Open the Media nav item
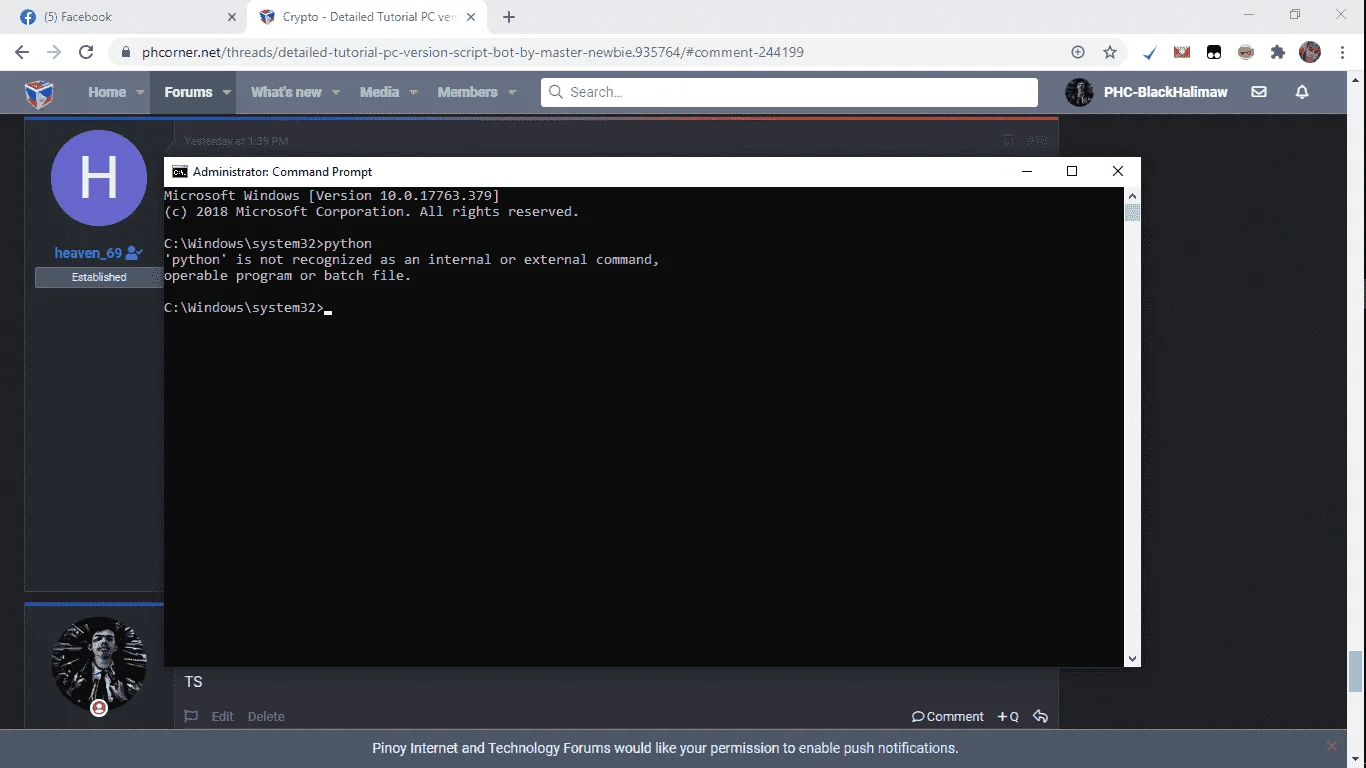The image size is (1366, 768). (x=379, y=92)
